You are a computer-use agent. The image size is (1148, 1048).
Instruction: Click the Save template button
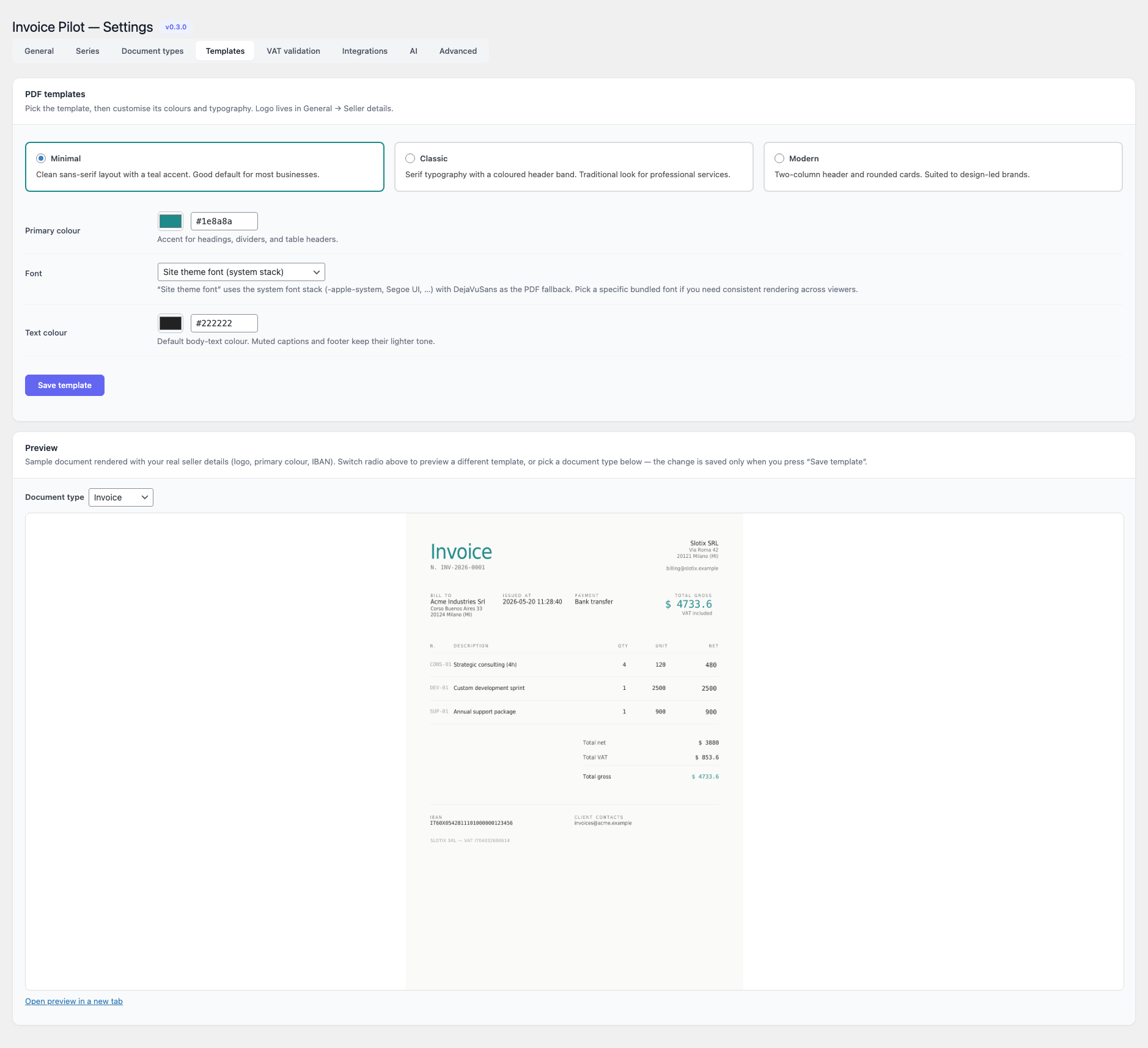65,385
